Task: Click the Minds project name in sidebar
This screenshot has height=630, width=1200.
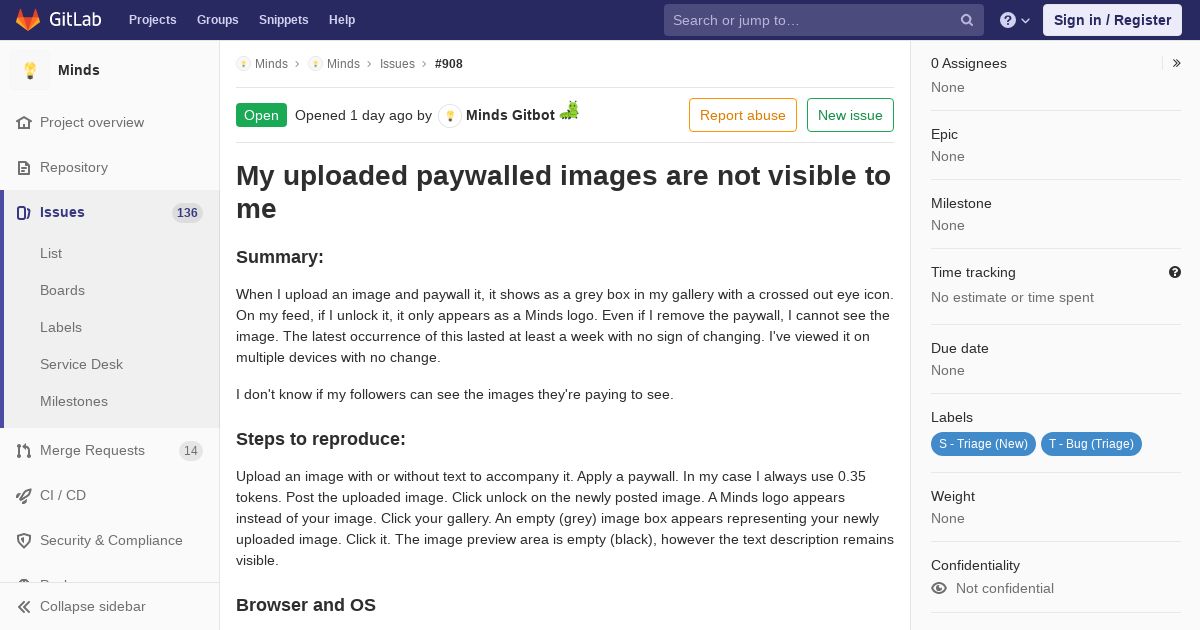Action: coord(79,70)
